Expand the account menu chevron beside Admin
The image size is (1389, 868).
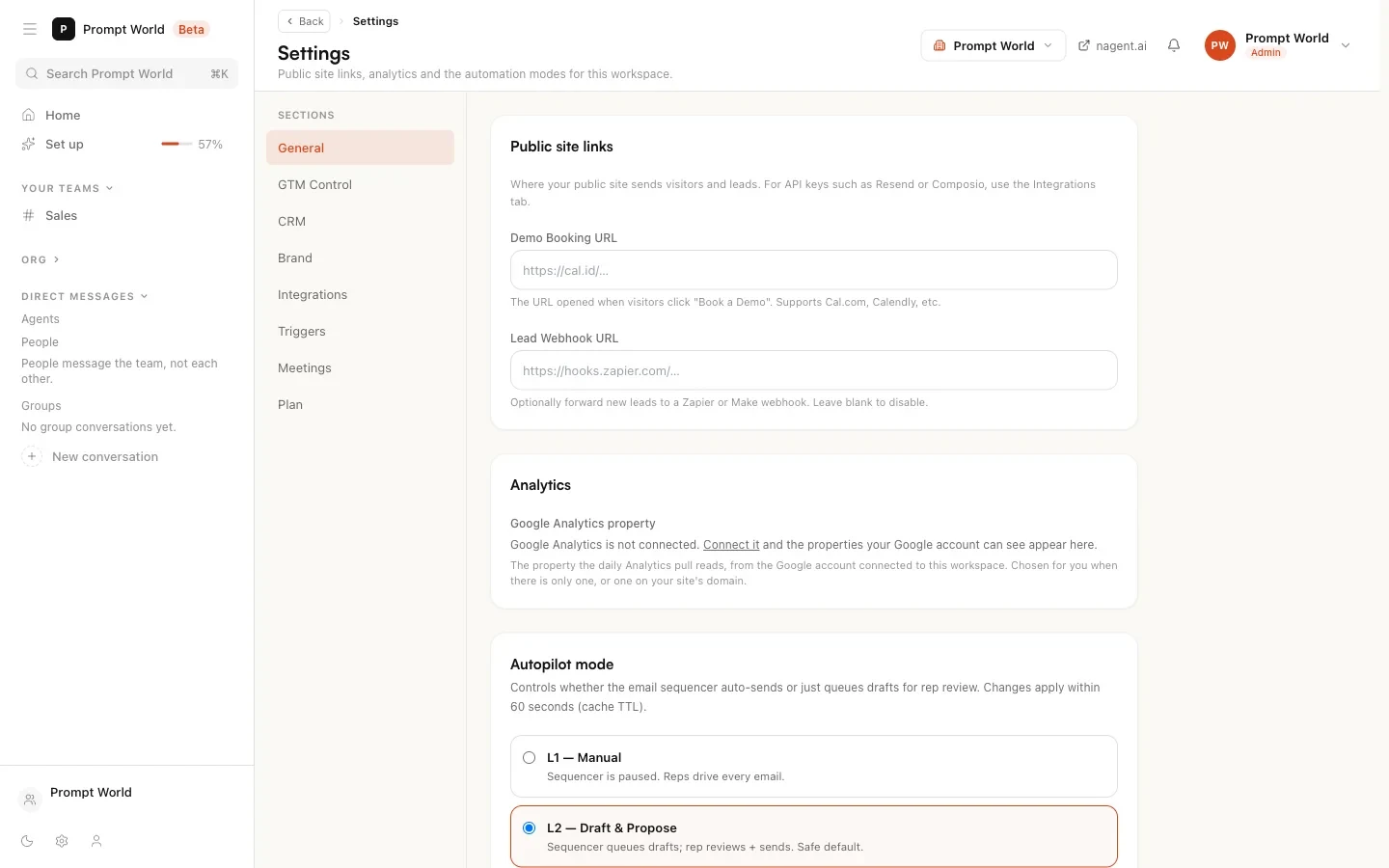coord(1346,45)
